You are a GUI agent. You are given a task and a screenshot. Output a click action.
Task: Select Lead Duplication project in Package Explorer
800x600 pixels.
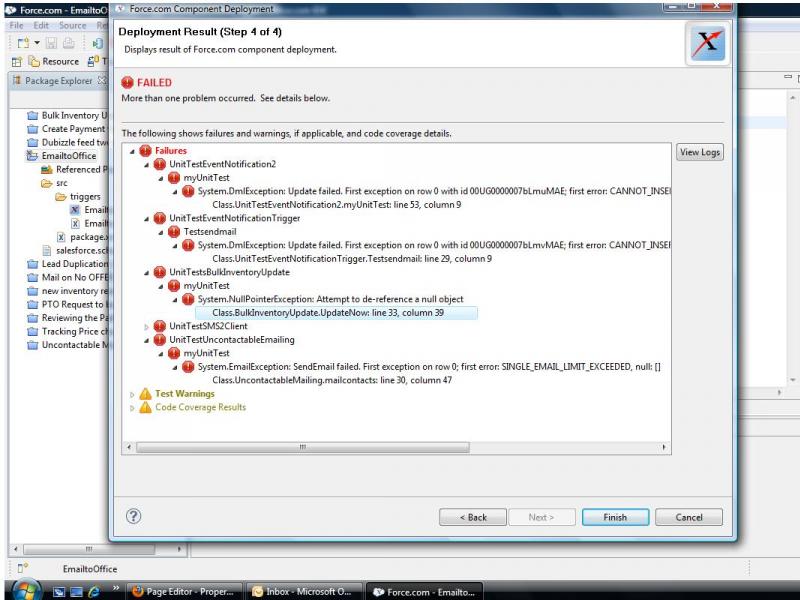click(x=67, y=264)
